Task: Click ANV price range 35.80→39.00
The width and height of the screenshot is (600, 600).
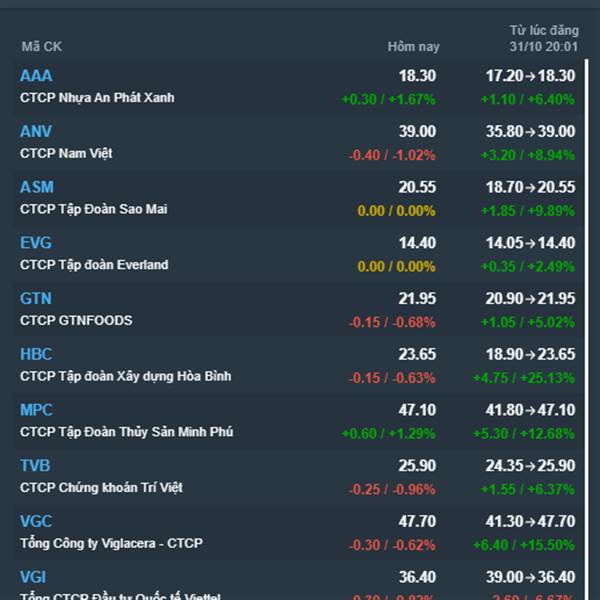Action: click(530, 131)
